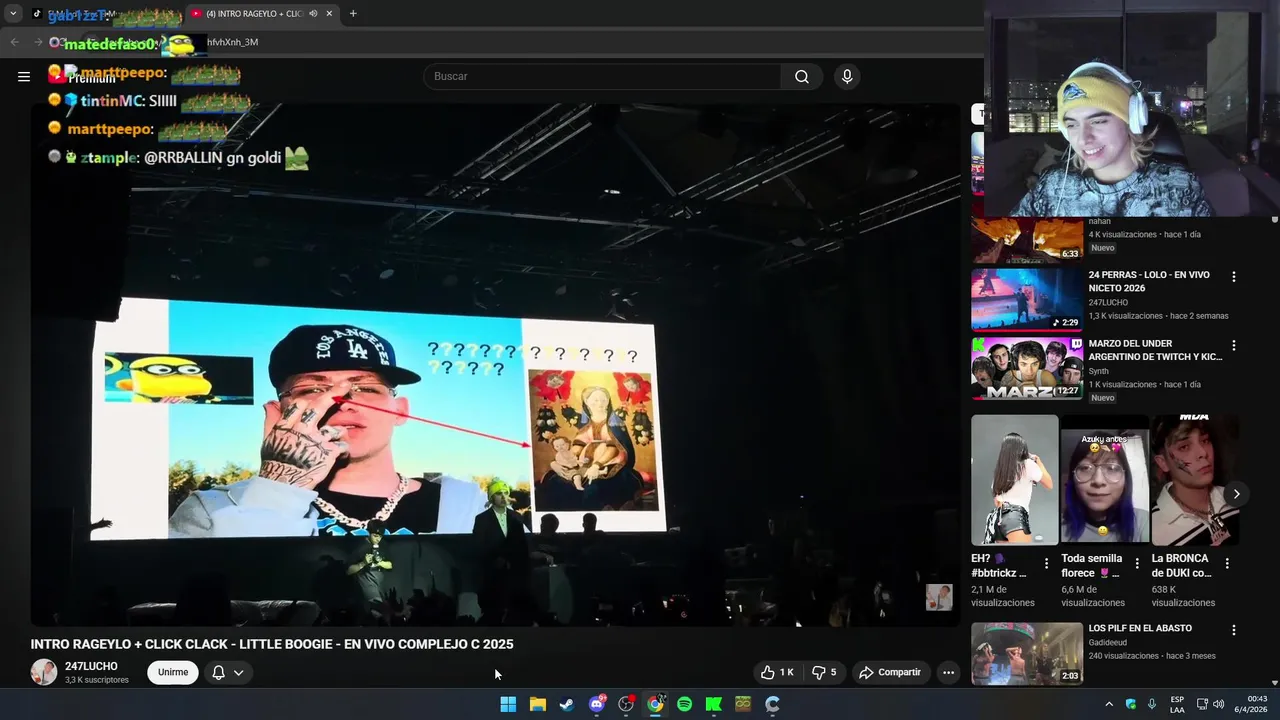Image resolution: width=1280 pixels, height=720 pixels.
Task: Like the video with thumbs up
Action: point(777,672)
